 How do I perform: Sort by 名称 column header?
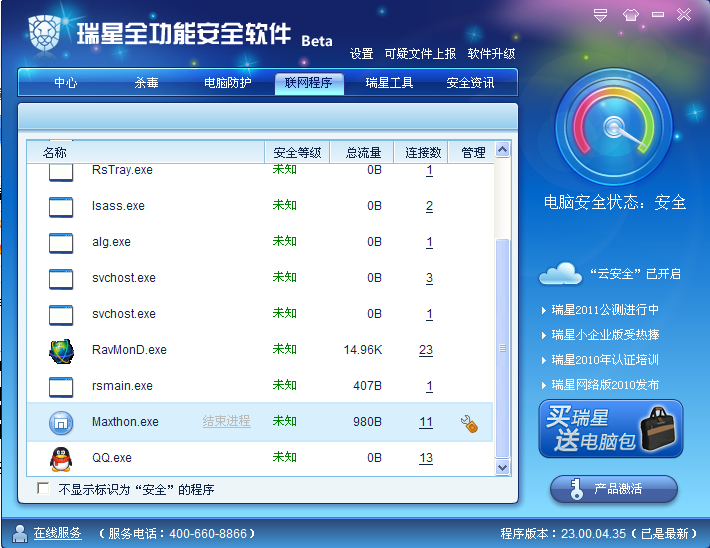[145, 152]
